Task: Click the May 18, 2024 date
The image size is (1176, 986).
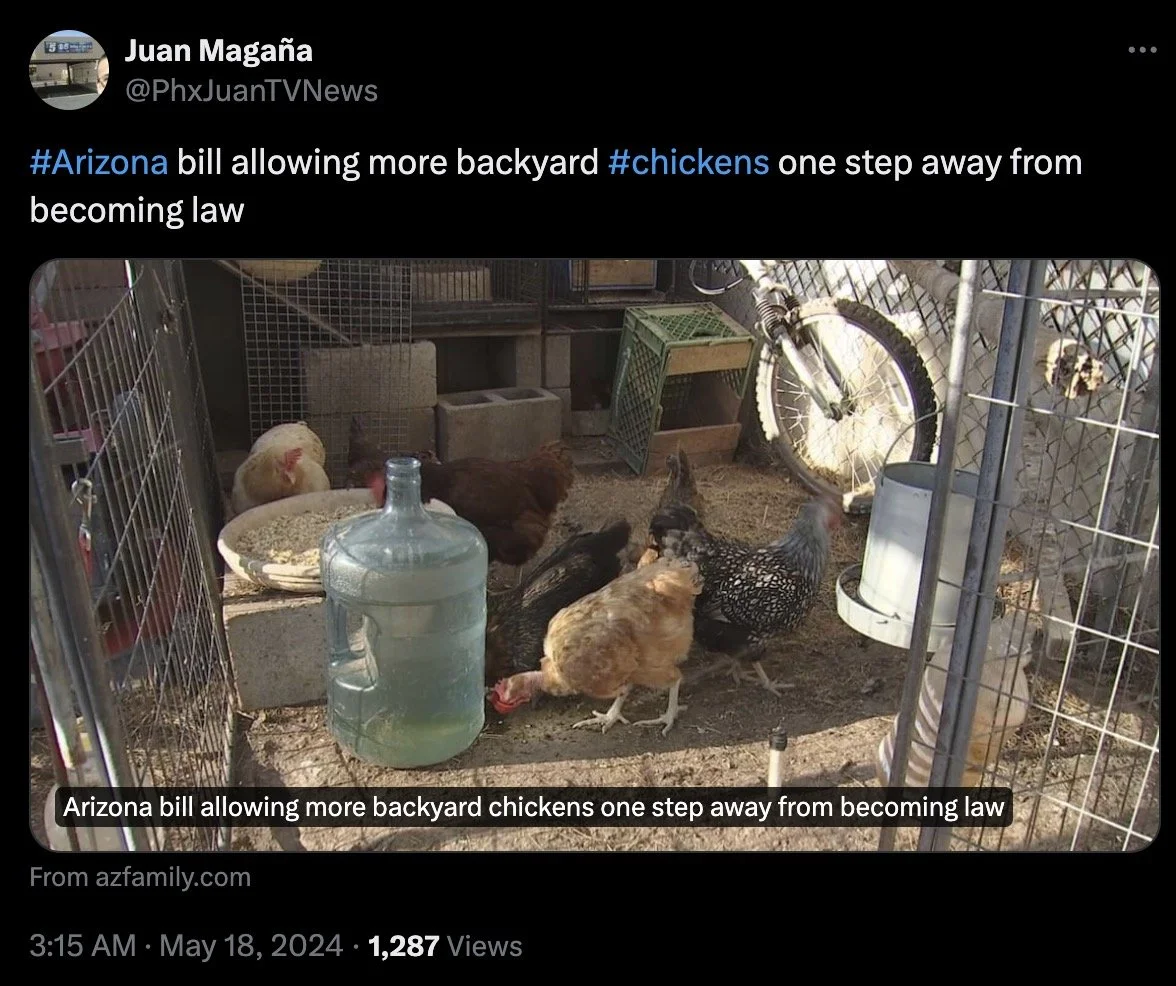Action: [250, 946]
